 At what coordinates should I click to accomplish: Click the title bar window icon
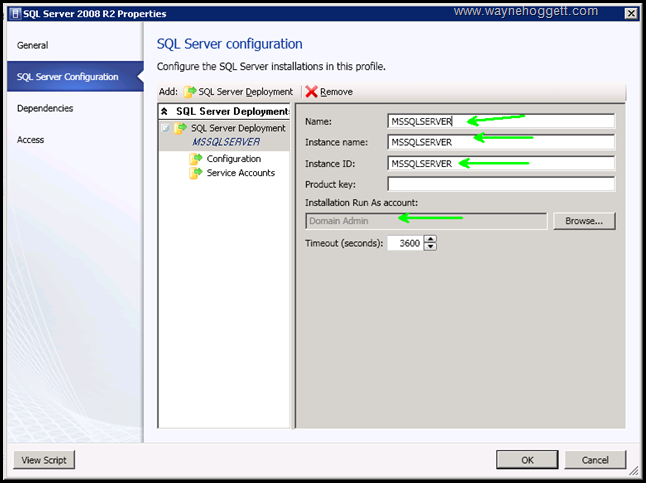(x=13, y=14)
